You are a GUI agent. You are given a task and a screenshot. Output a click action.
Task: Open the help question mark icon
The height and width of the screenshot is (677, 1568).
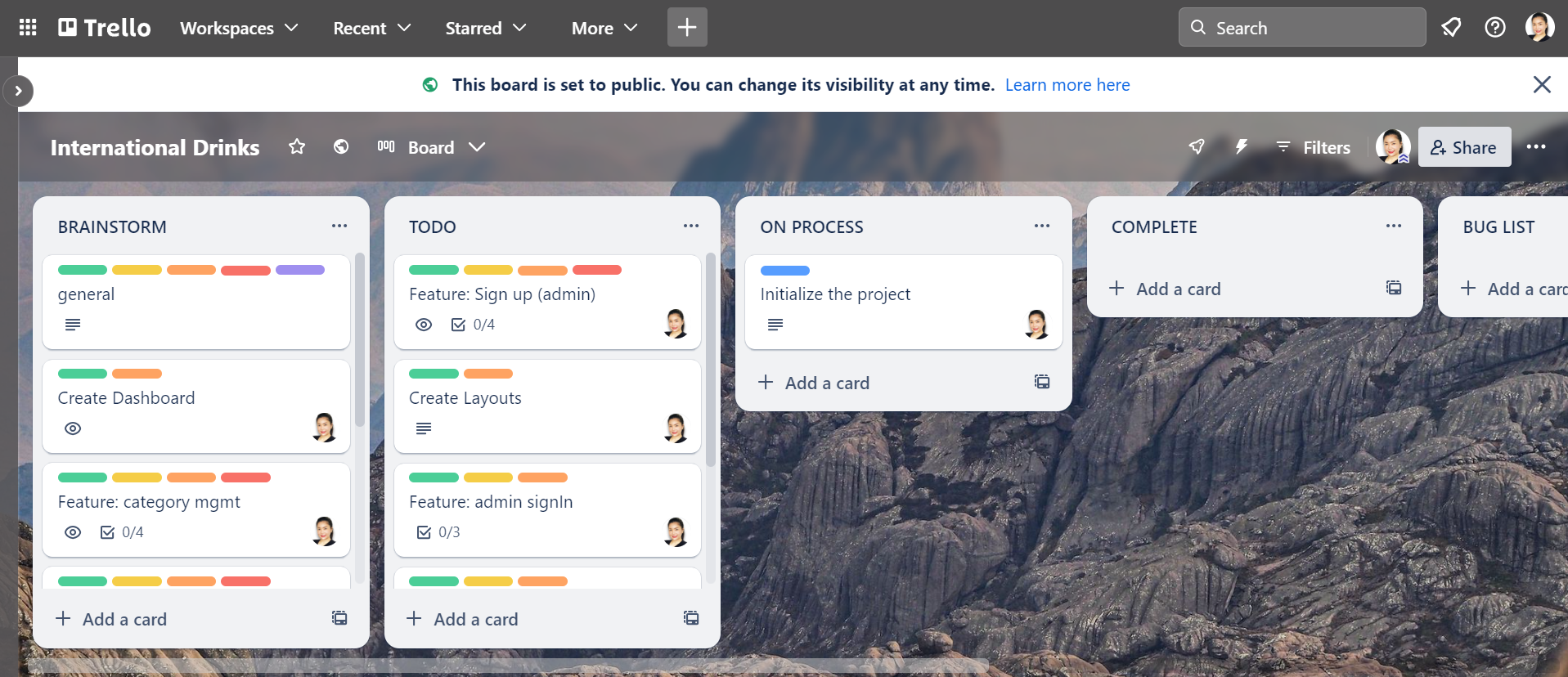pos(1494,28)
